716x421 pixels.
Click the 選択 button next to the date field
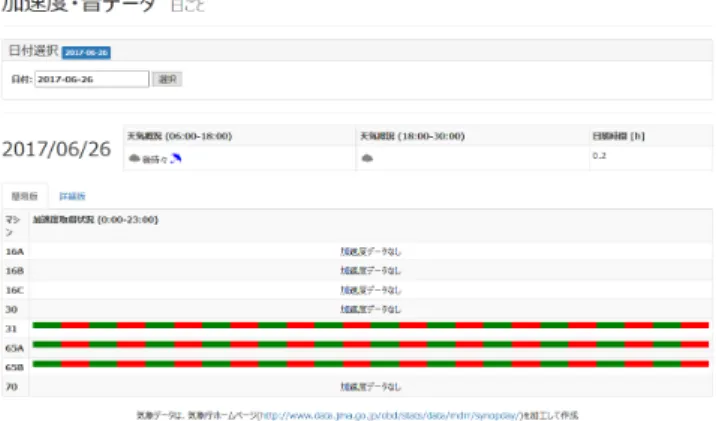[x=167, y=79]
